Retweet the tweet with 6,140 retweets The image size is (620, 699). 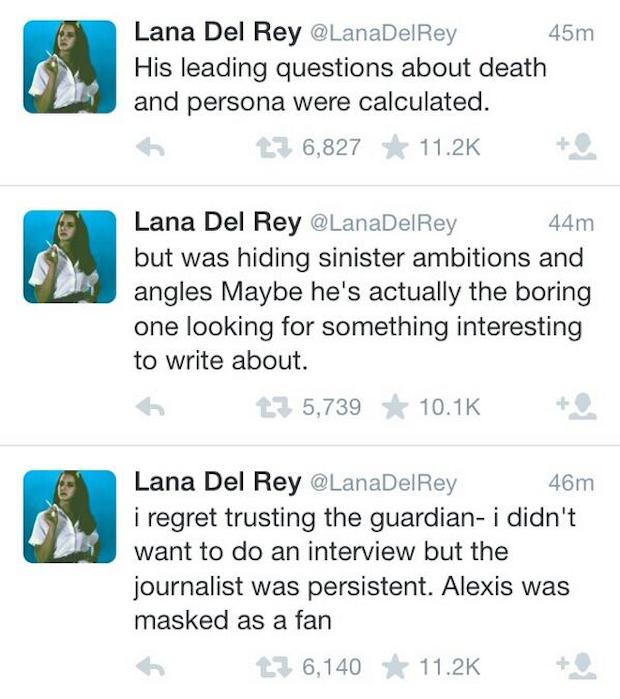coord(274,667)
